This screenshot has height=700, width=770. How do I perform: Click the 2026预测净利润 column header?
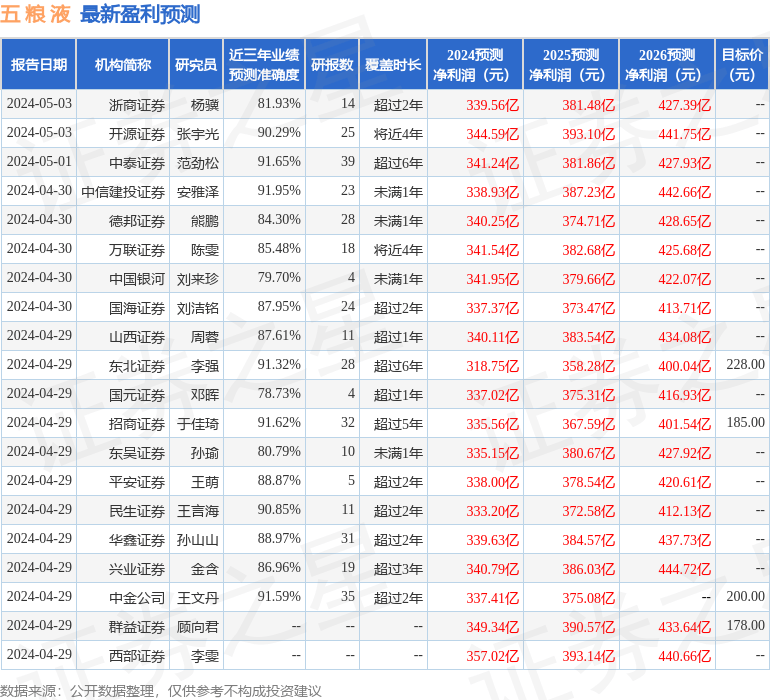pyautogui.click(x=667, y=65)
